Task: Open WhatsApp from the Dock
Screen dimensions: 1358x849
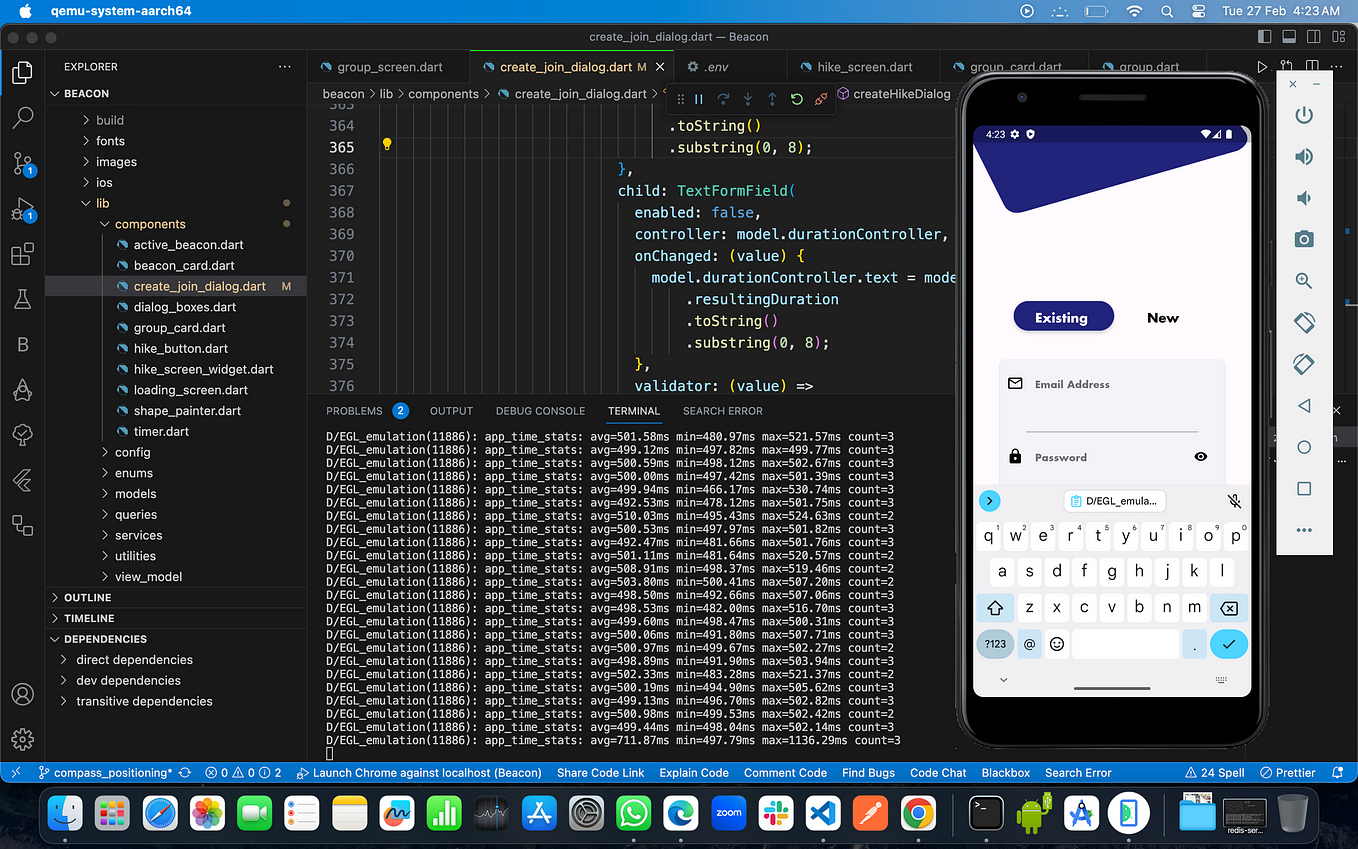Action: pos(634,813)
